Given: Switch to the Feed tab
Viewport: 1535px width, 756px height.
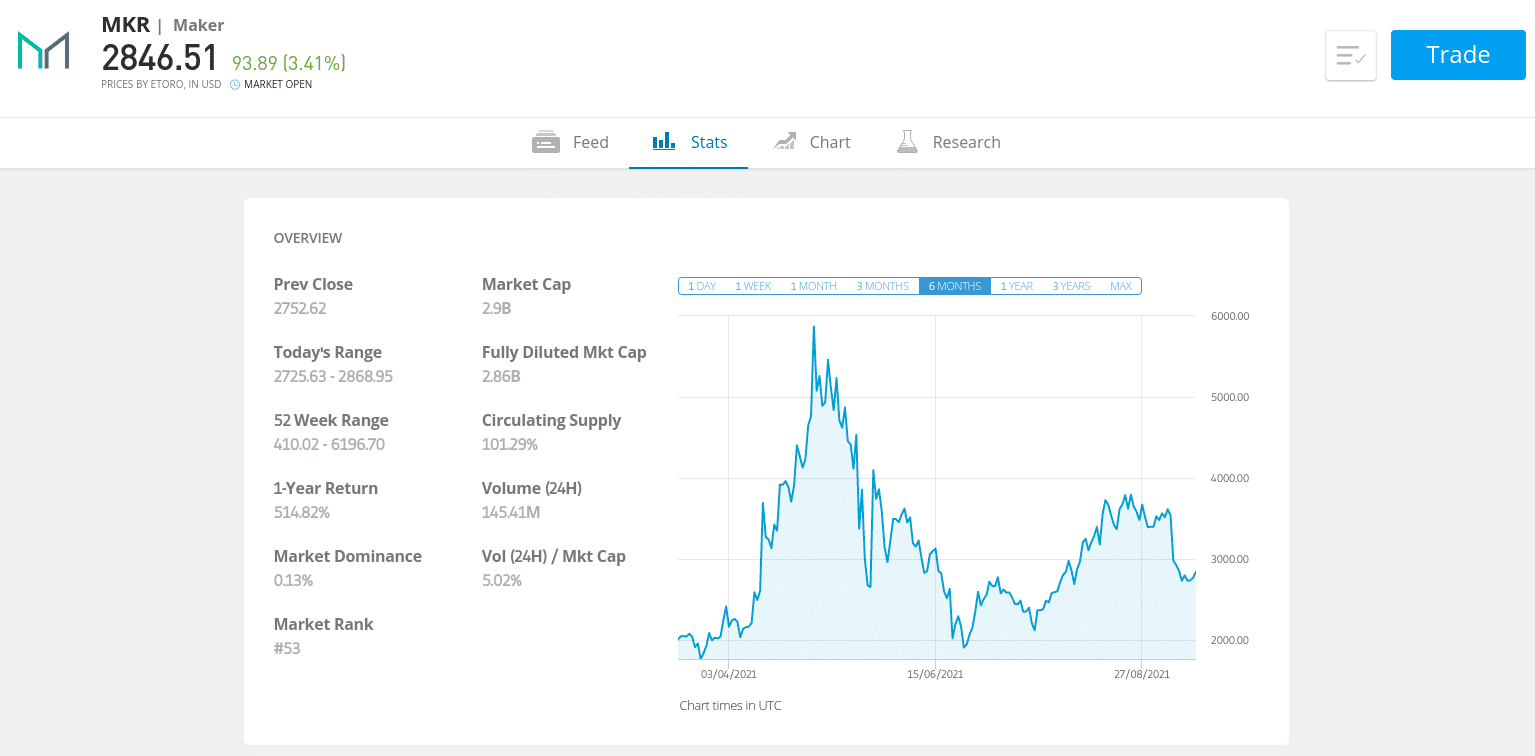Looking at the screenshot, I should tap(570, 142).
